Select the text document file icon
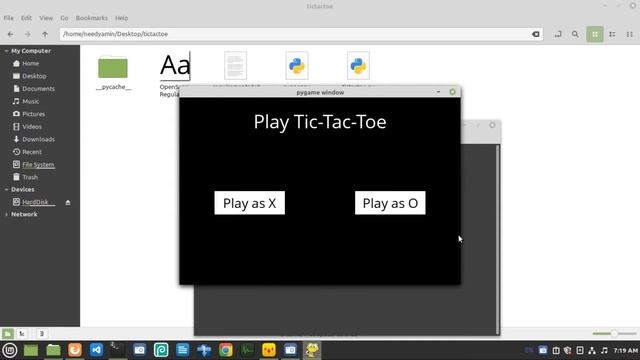The image size is (640, 360). tap(236, 65)
